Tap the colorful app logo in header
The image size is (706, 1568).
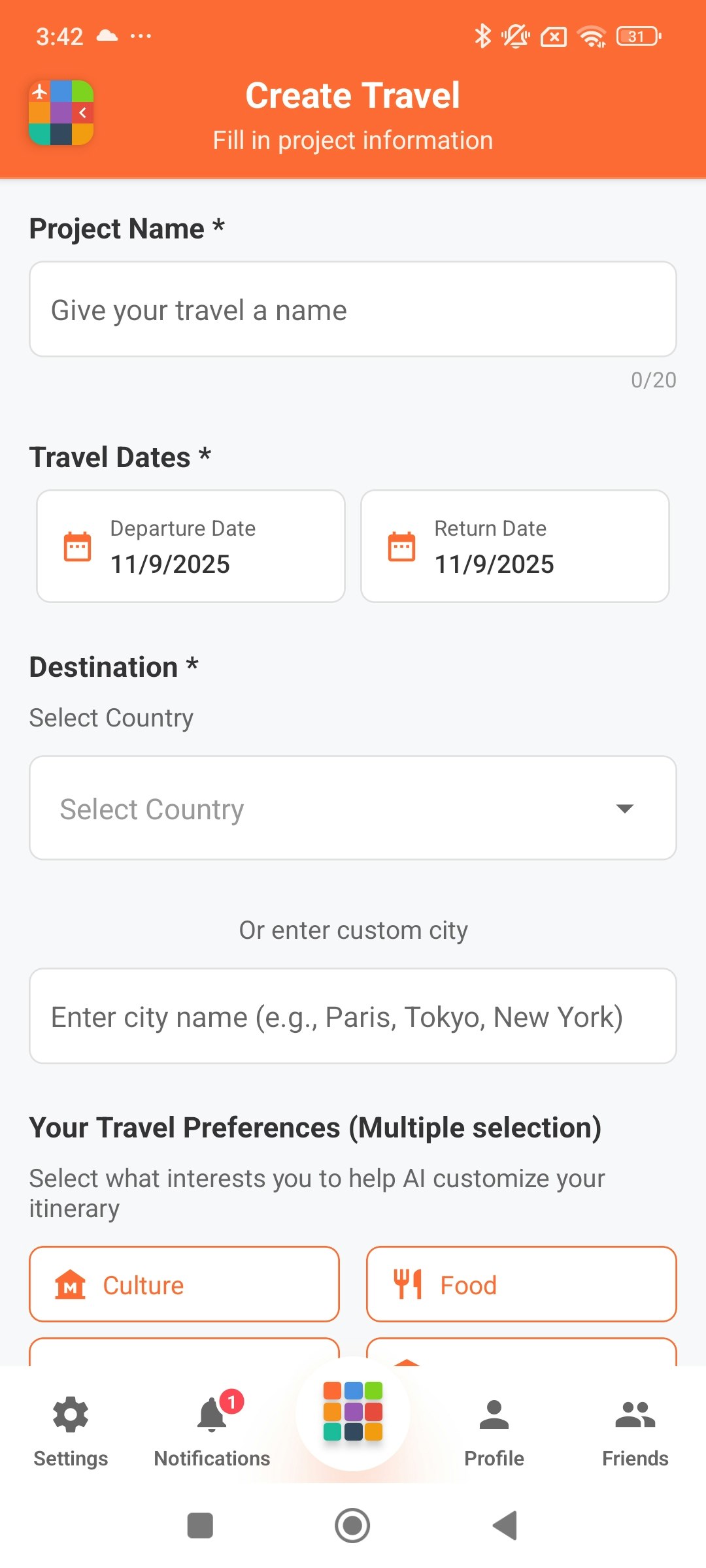[x=61, y=112]
